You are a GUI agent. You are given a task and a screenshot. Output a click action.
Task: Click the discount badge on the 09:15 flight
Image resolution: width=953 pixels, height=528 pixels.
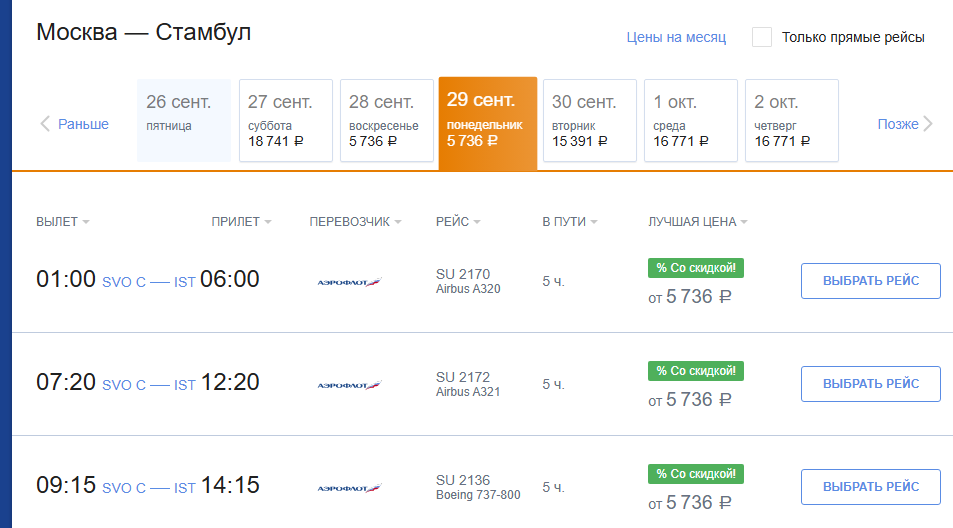tap(696, 473)
